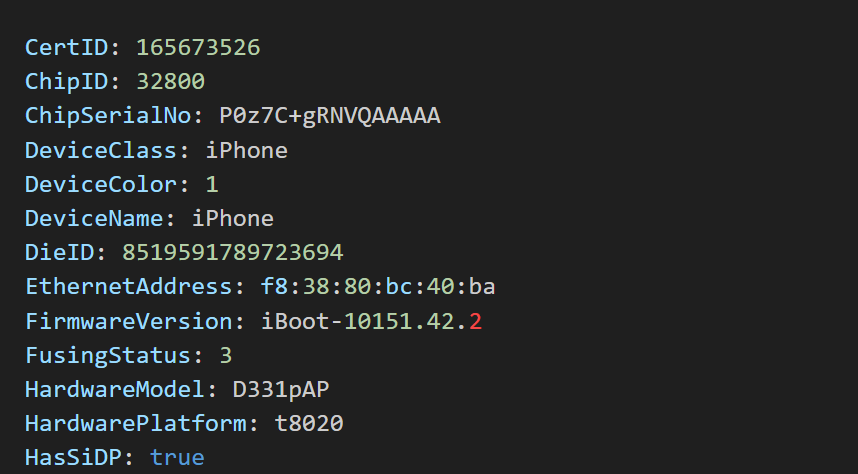
Task: Click the ChipID key label
Action: tap(69, 81)
